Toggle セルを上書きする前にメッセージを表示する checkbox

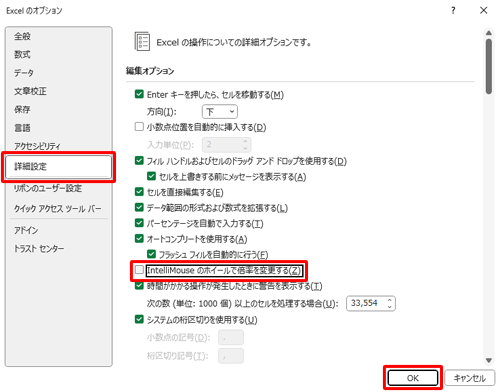151,176
